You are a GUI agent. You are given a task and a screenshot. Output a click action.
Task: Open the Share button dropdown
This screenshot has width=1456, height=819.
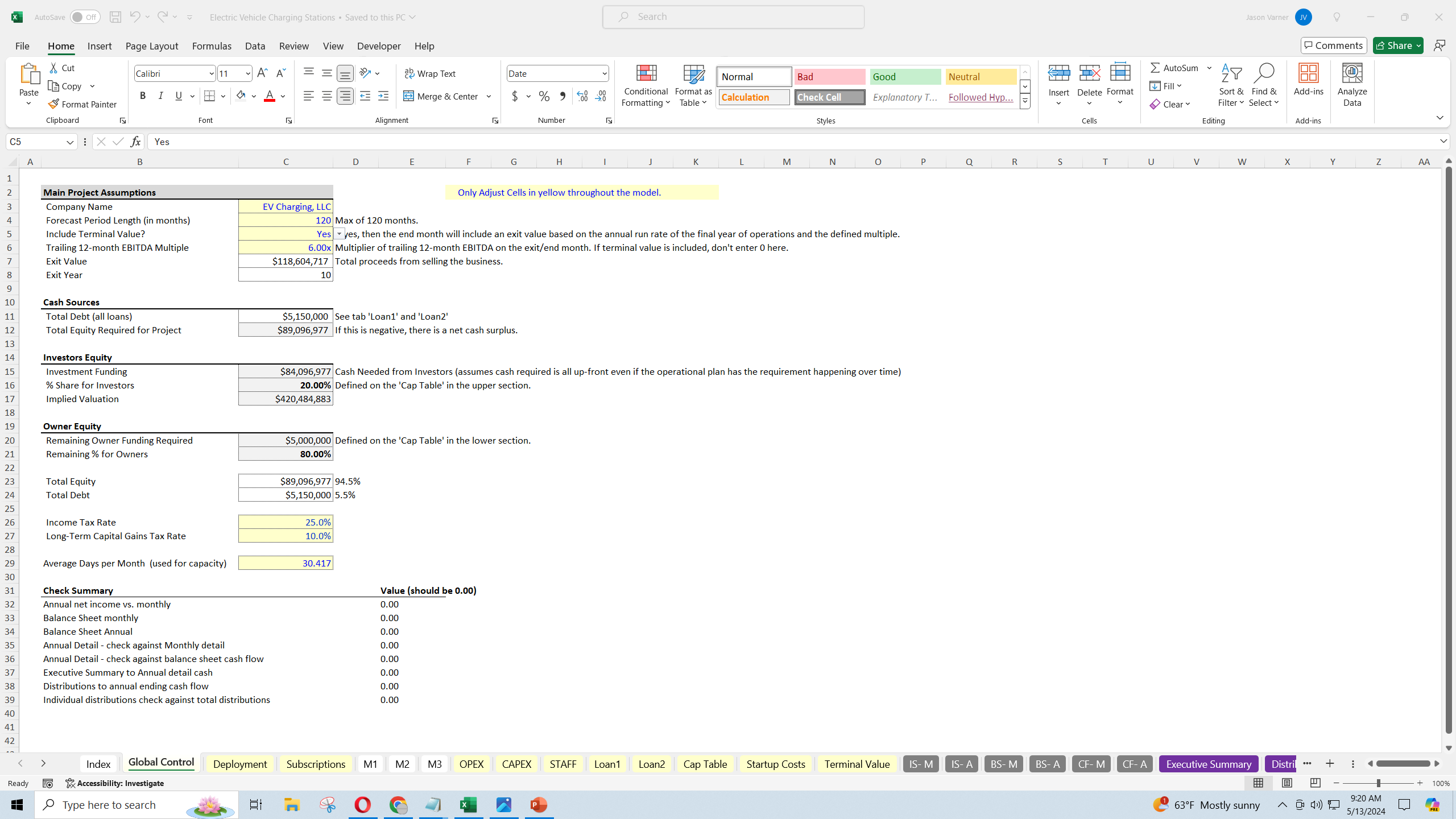1418,45
